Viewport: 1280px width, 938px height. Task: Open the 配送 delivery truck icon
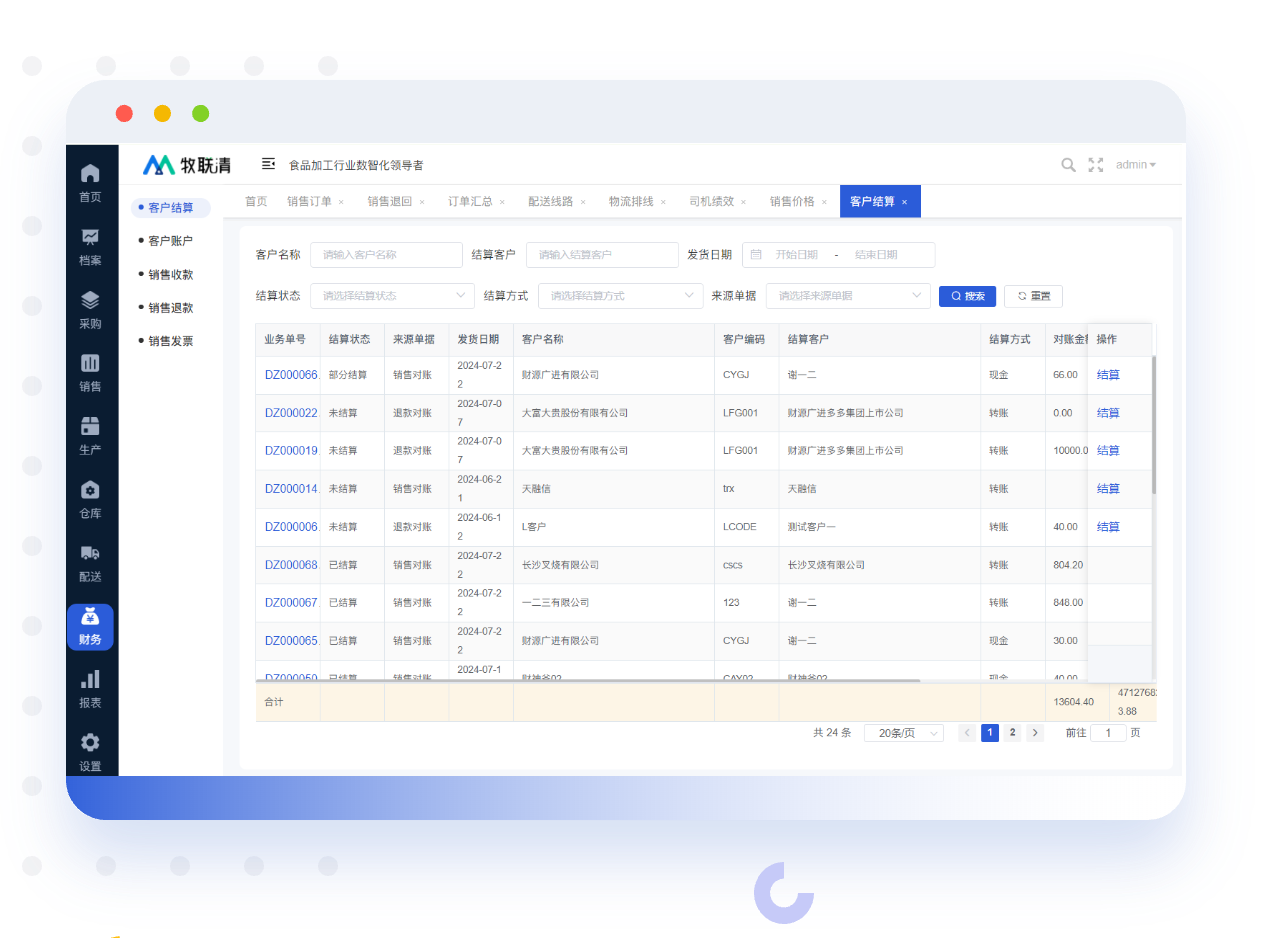click(x=90, y=553)
